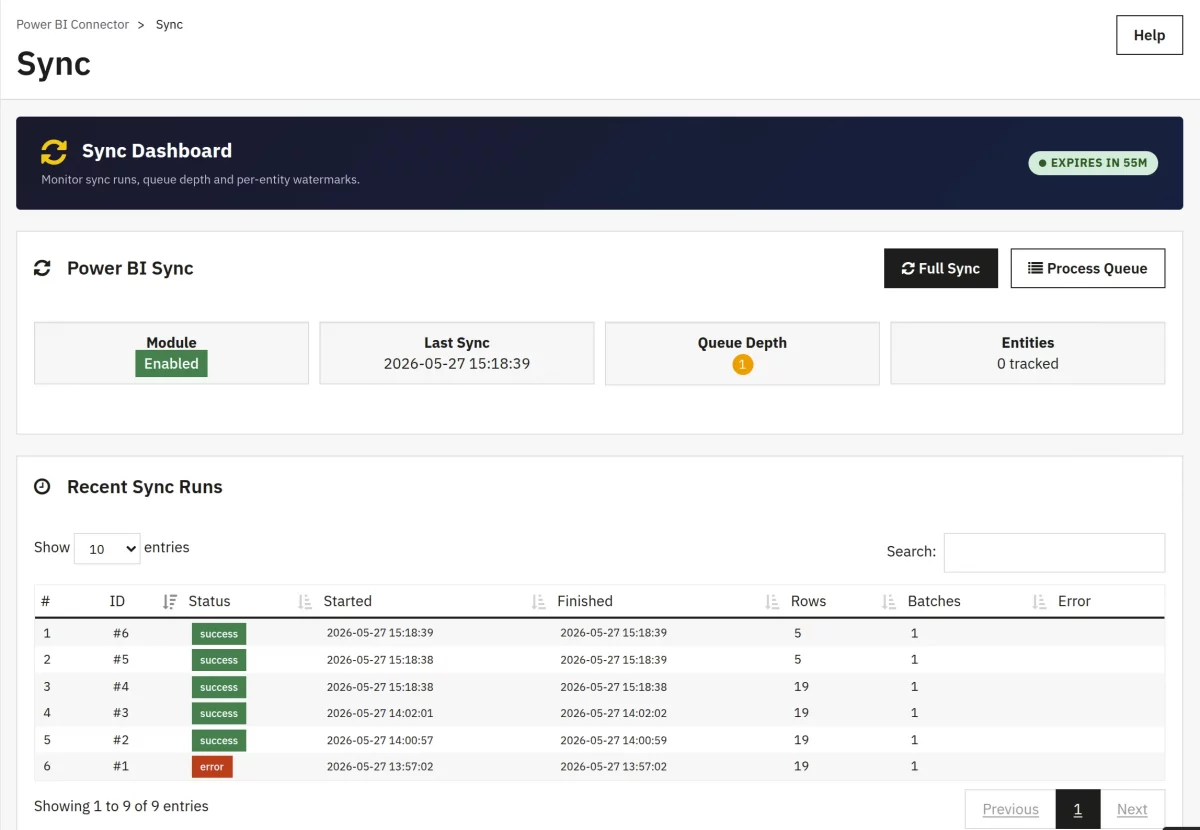Click success badge for run #3
Viewport: 1200px width, 830px height.
tap(219, 714)
